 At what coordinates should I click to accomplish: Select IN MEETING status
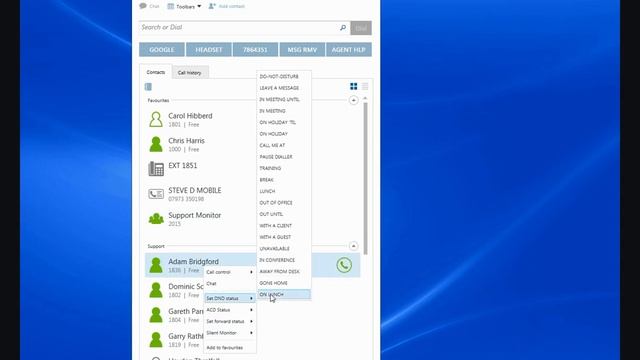(284, 111)
